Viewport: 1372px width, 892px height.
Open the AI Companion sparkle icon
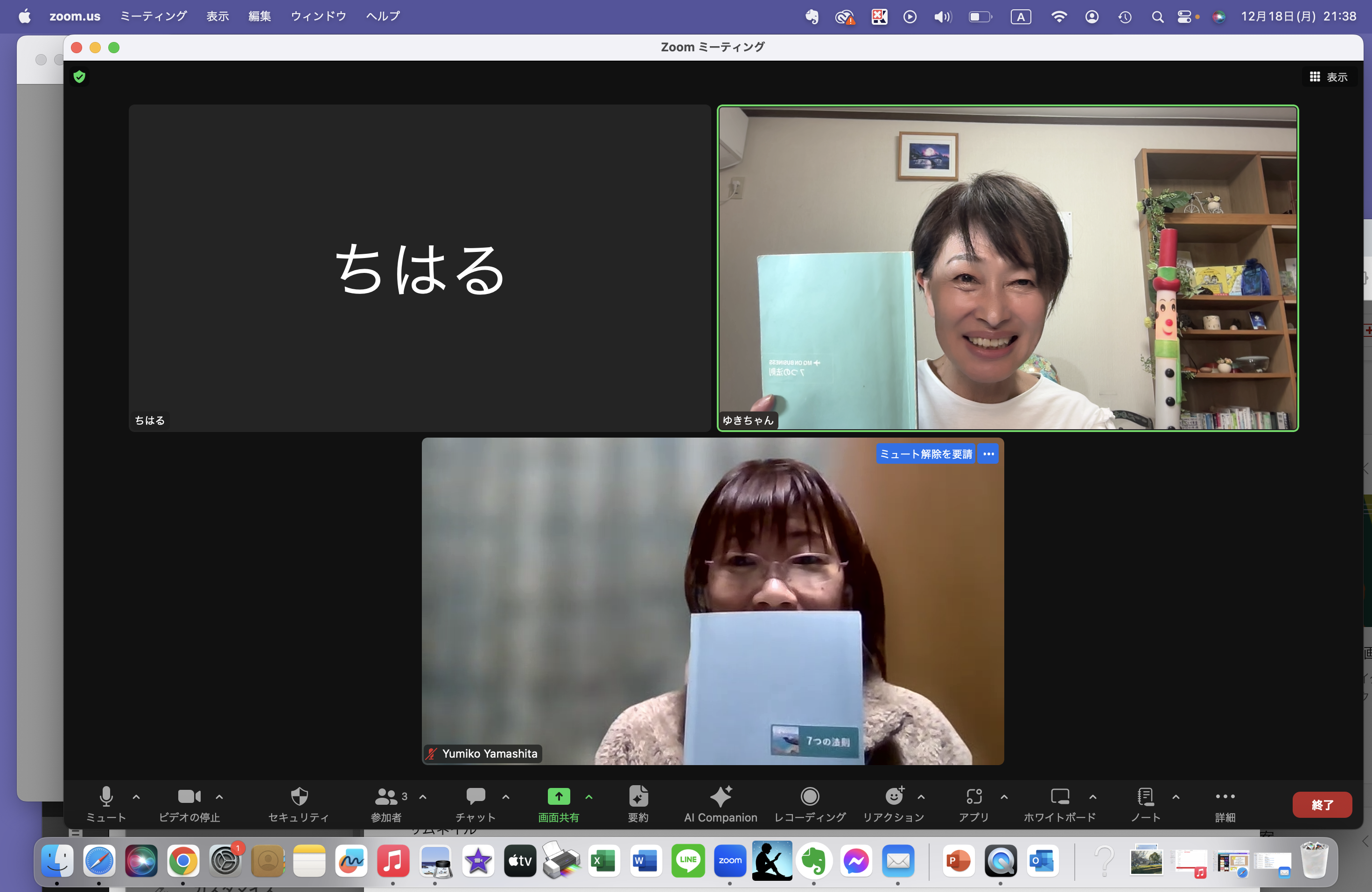coord(721,797)
